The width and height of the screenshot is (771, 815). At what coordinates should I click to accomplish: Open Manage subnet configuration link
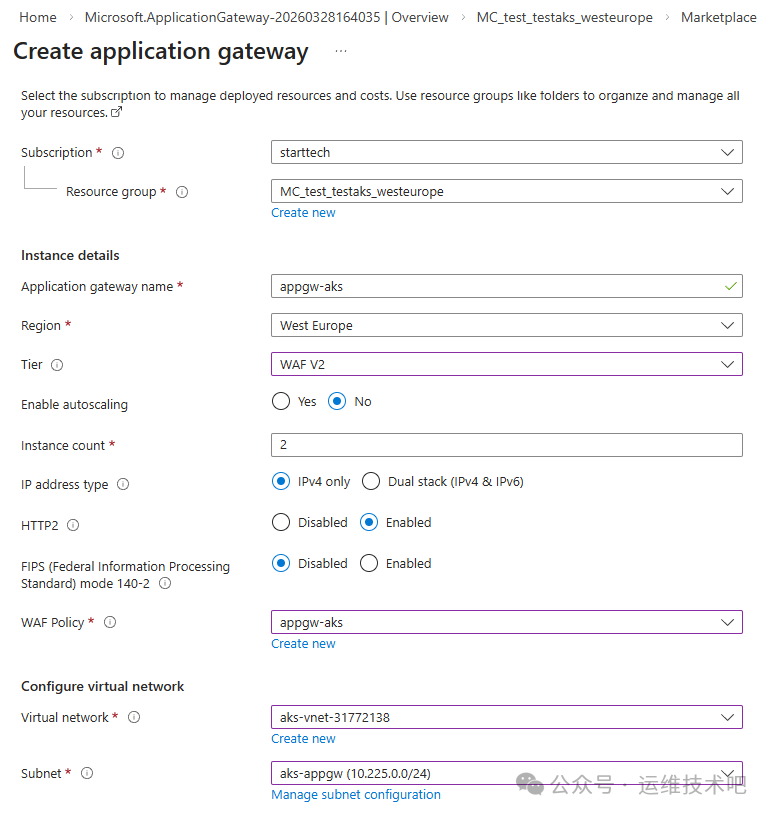(x=356, y=795)
